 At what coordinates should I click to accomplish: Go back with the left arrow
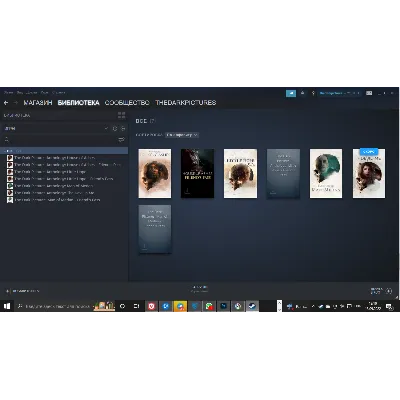pos(6,103)
